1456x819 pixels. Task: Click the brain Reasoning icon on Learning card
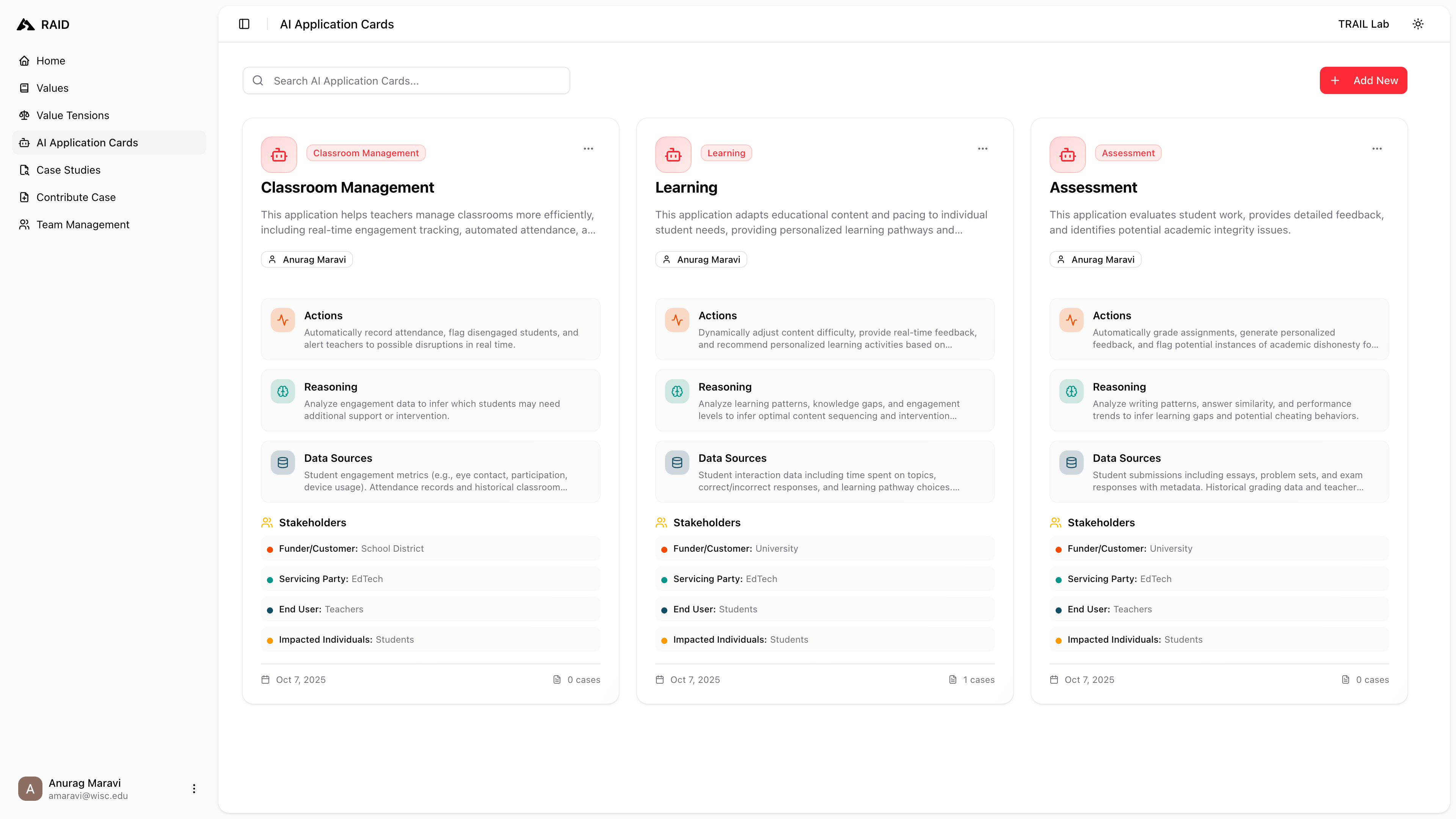676,391
